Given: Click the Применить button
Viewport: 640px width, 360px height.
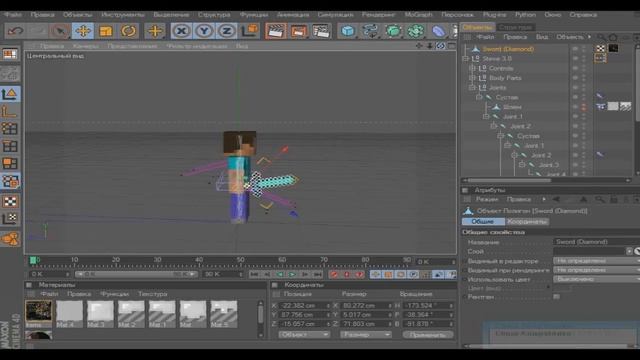Looking at the screenshot, I should point(428,335).
